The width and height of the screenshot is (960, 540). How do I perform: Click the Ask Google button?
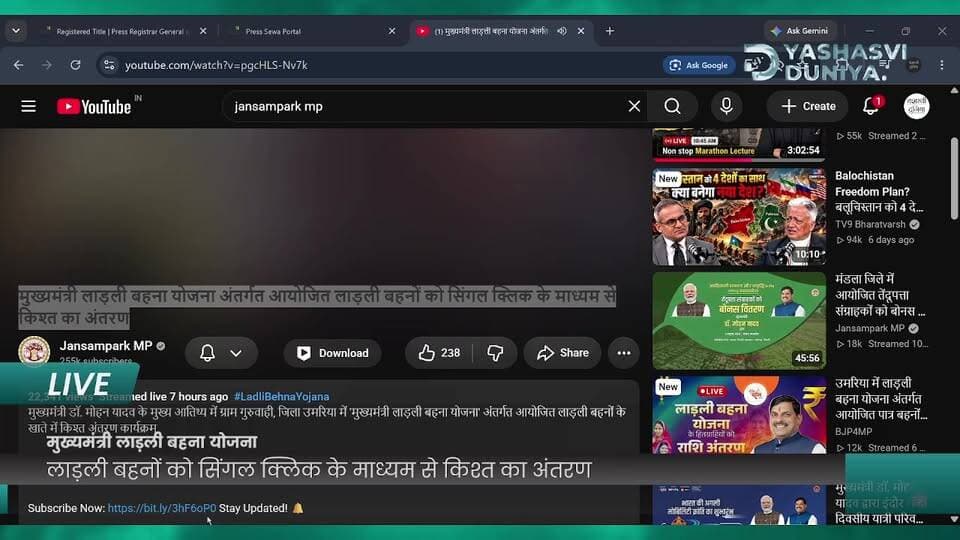coord(699,65)
